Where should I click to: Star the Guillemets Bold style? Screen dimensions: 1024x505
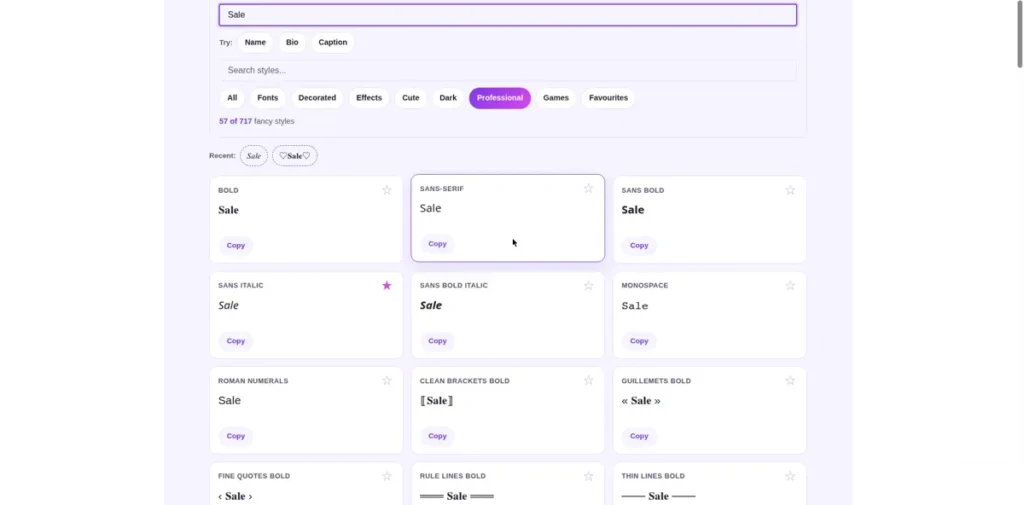coord(790,380)
